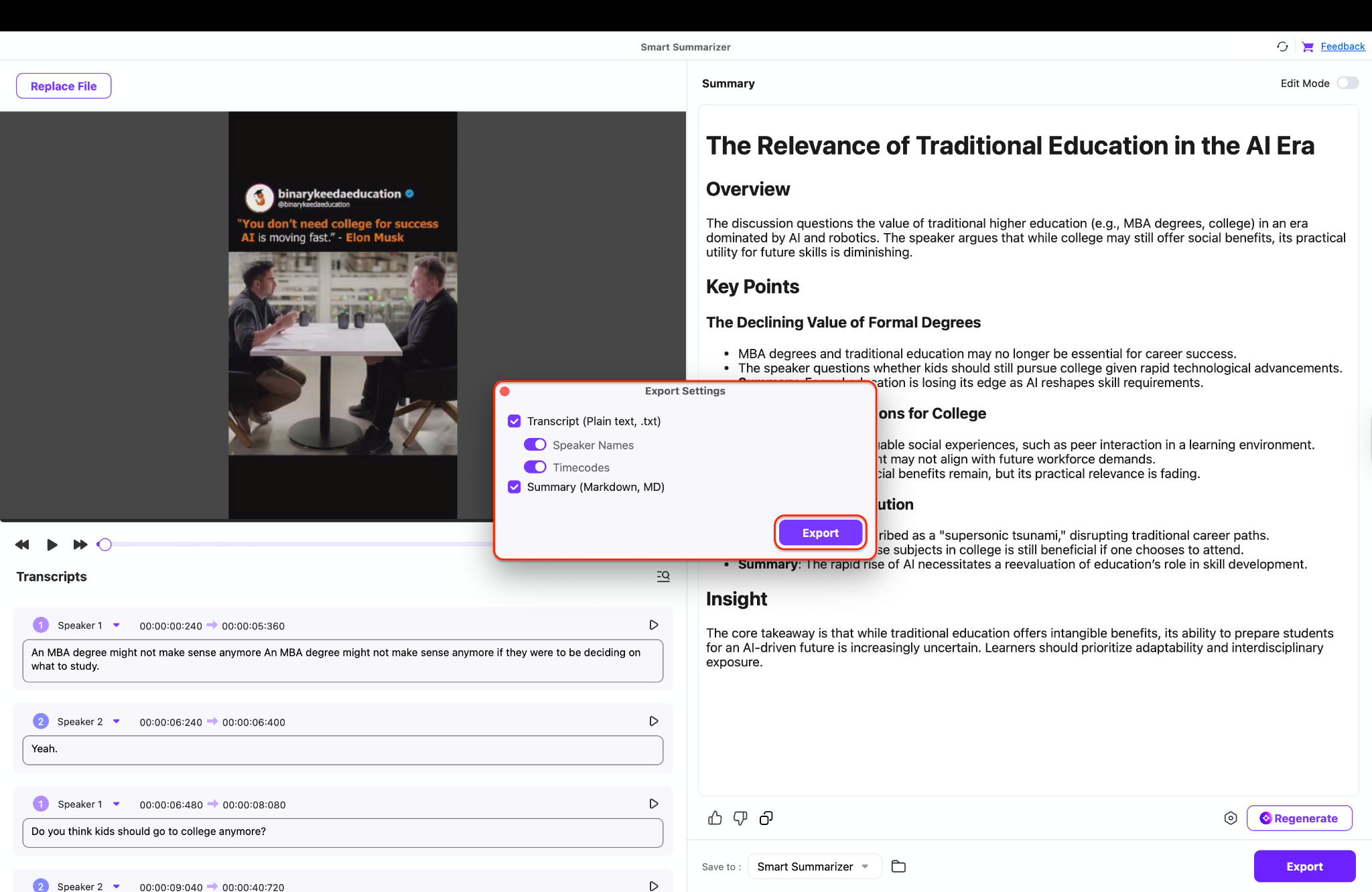1372x892 pixels.
Task: Copy summary with the copy icon
Action: (x=766, y=818)
